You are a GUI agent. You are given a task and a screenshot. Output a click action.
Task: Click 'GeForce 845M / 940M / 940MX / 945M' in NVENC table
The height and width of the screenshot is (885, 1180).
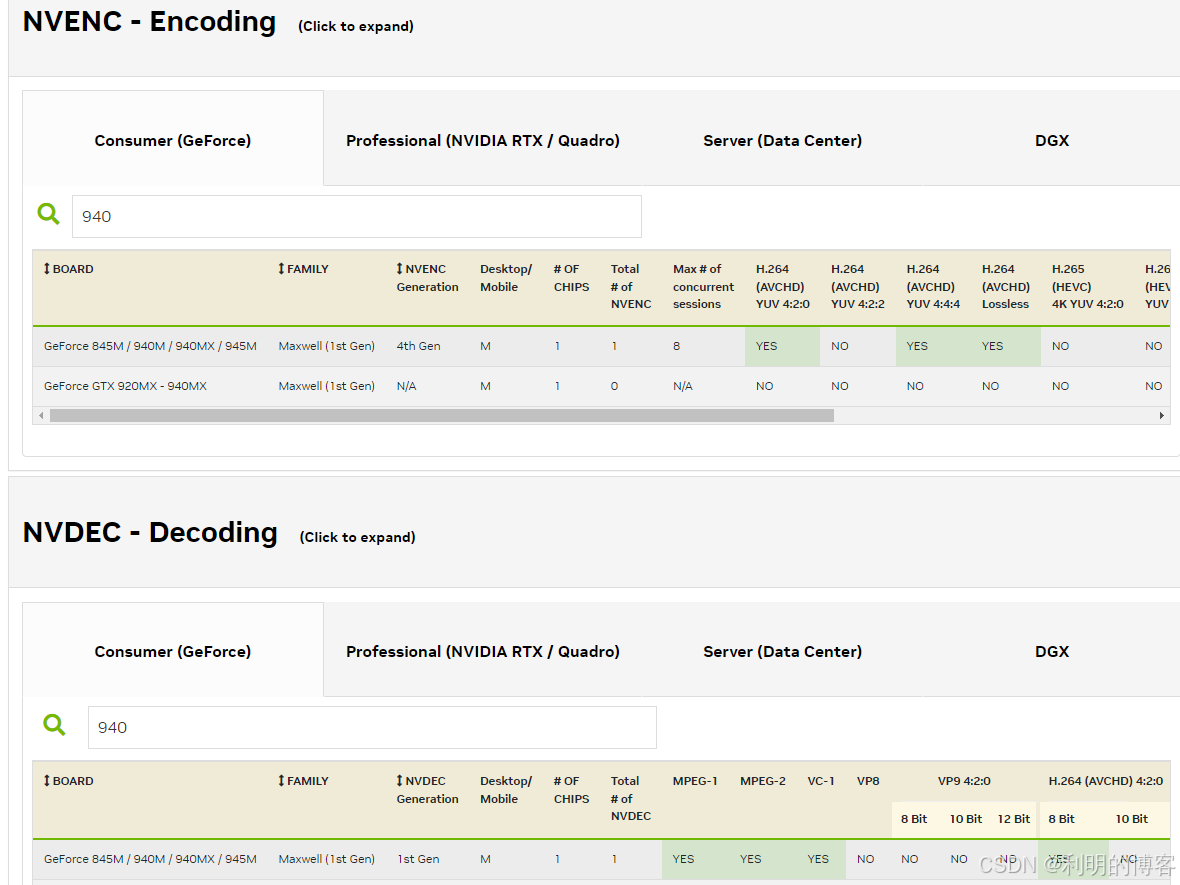(x=150, y=346)
